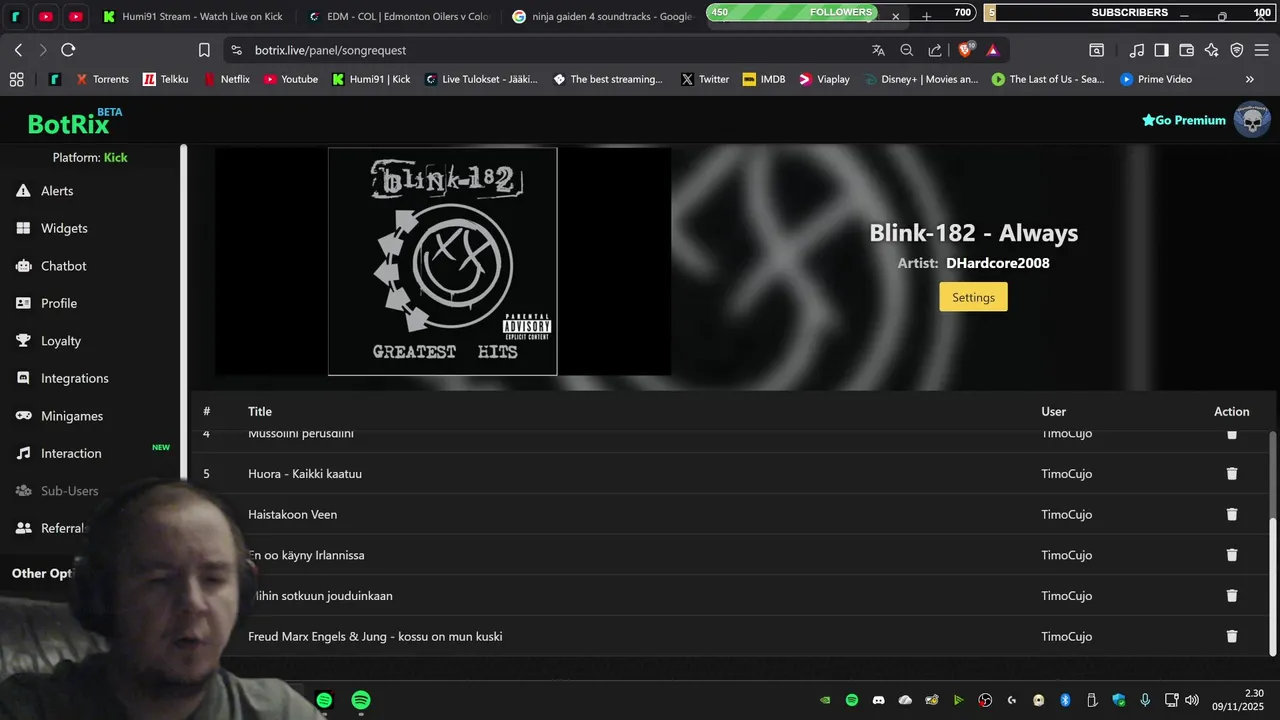Image resolution: width=1280 pixels, height=720 pixels.
Task: Open the Widgets sidebar section
Action: click(64, 228)
